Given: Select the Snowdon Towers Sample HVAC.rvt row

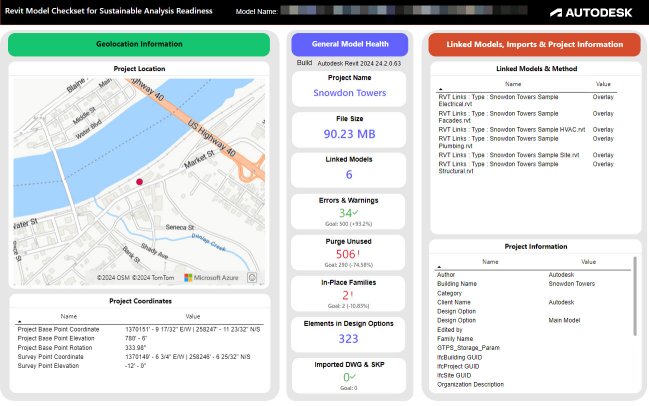Looking at the screenshot, I should [x=526, y=130].
